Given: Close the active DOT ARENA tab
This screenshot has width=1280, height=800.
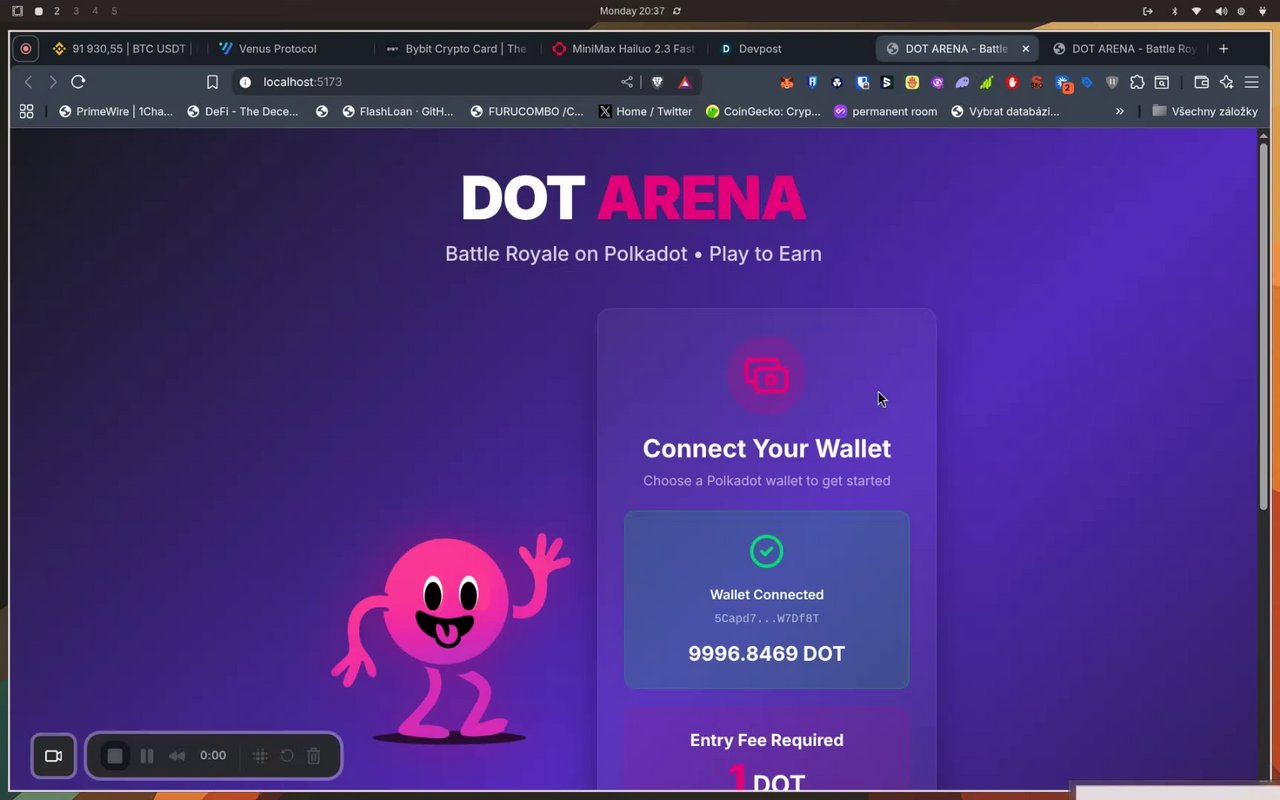Looking at the screenshot, I should tap(1025, 48).
